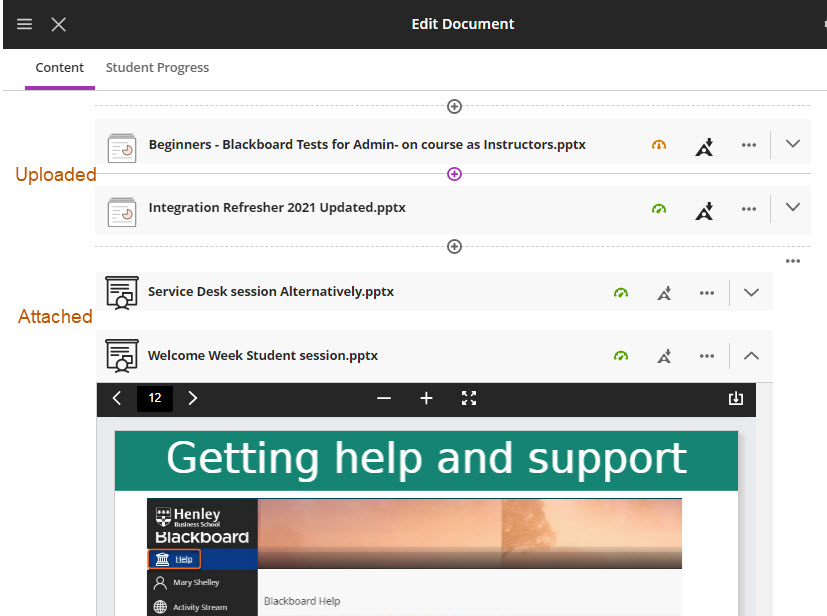Screen dimensions: 827x616
Task: Enter fullscreen mode for the preview
Action: pyautogui.click(x=469, y=398)
